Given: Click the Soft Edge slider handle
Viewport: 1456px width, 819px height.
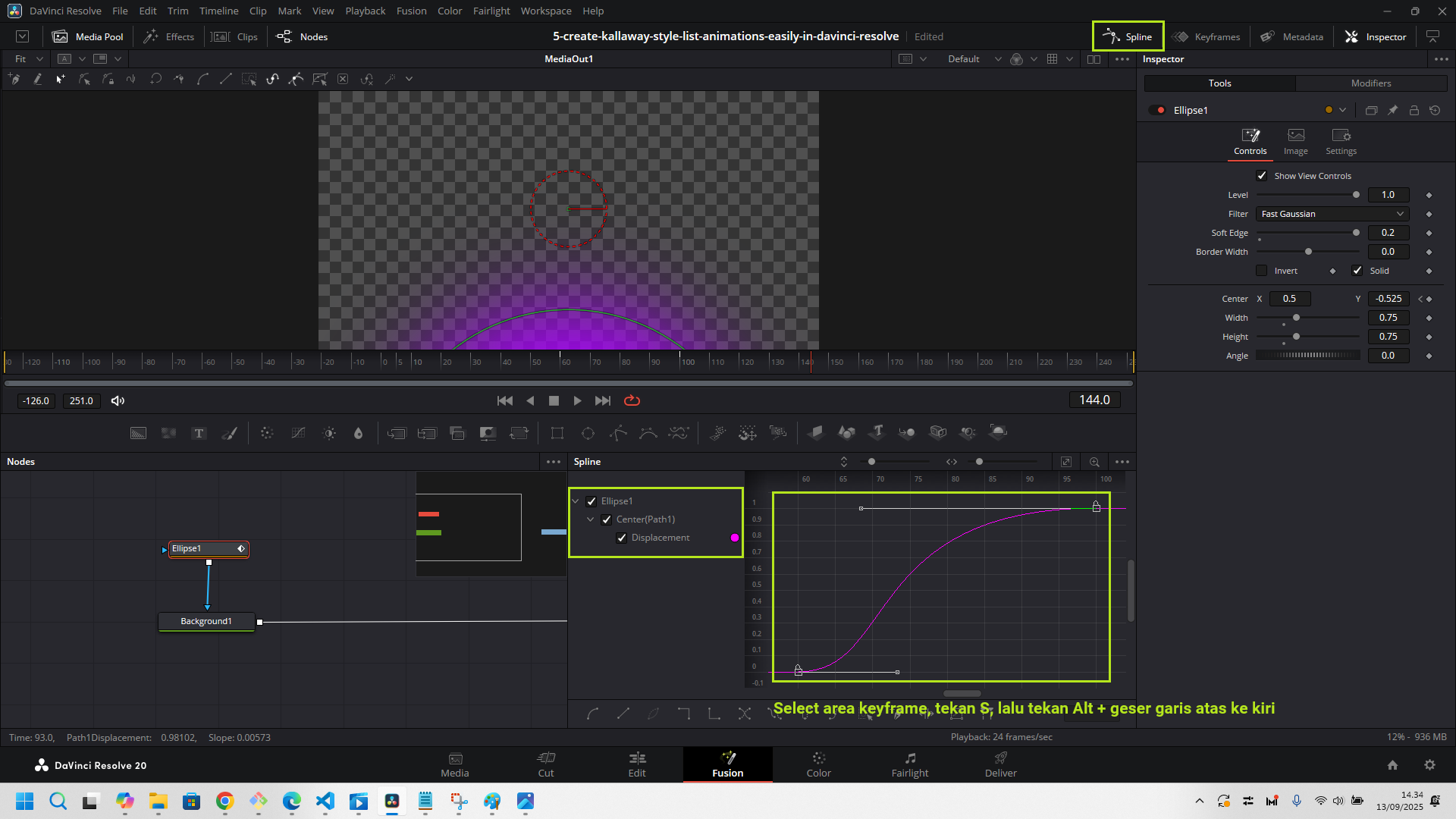Looking at the screenshot, I should [x=1356, y=233].
